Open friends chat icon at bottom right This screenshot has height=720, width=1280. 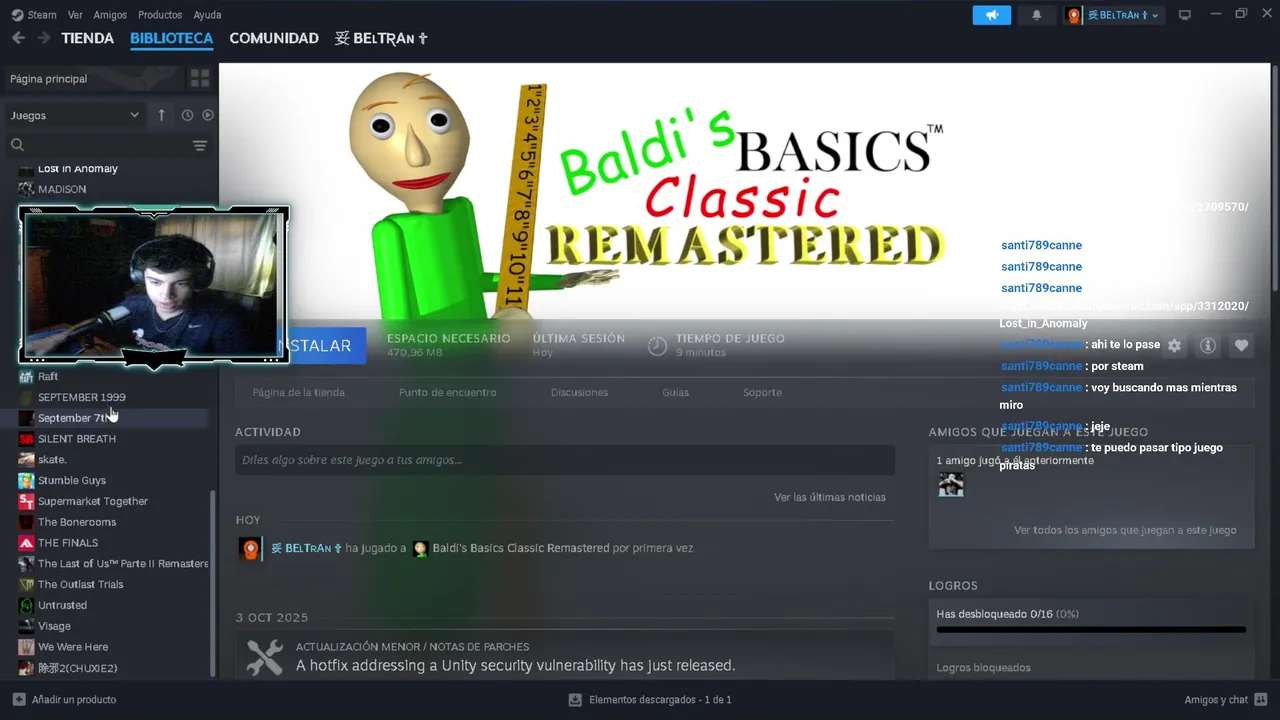1261,699
